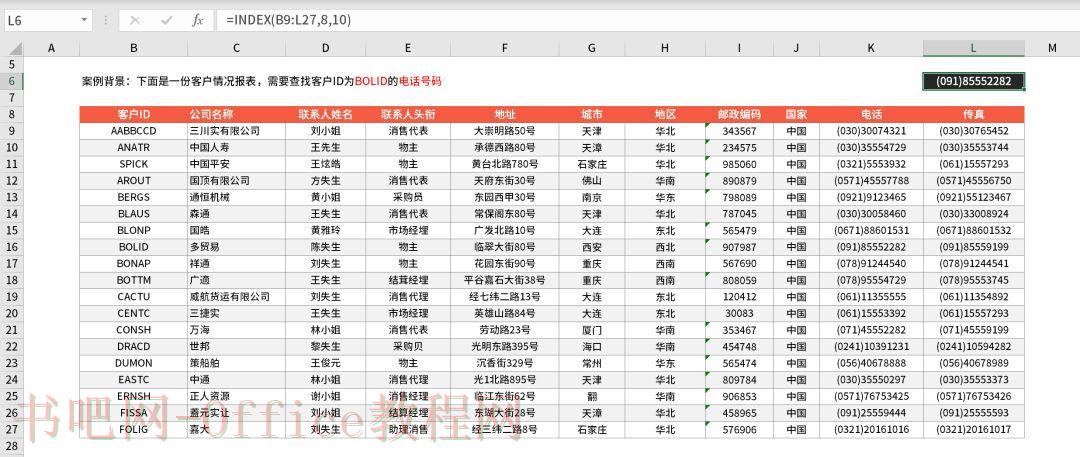Select postal code cell 907987
Image resolution: width=1080 pixels, height=457 pixels.
739,247
